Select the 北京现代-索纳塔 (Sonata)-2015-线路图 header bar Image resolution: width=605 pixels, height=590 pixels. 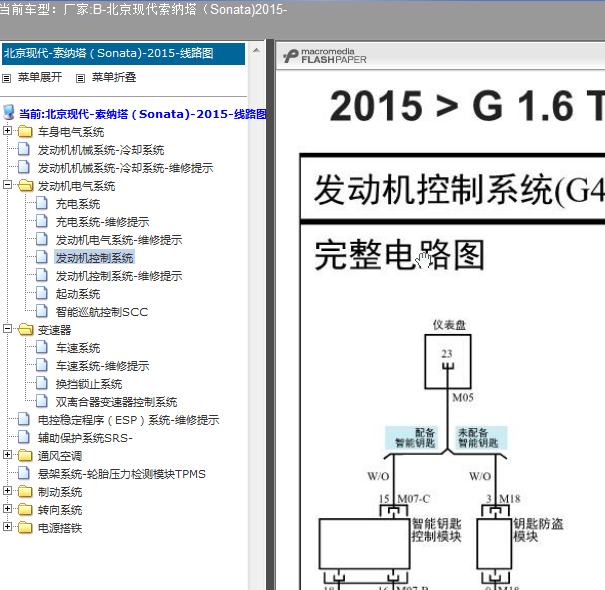[x=123, y=54]
